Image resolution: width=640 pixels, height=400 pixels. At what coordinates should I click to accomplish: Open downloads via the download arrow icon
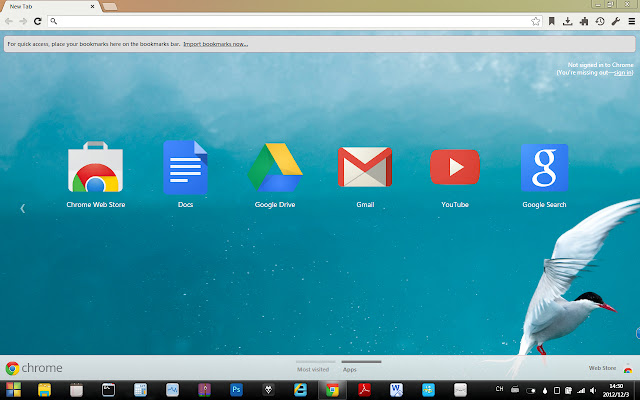(x=567, y=21)
